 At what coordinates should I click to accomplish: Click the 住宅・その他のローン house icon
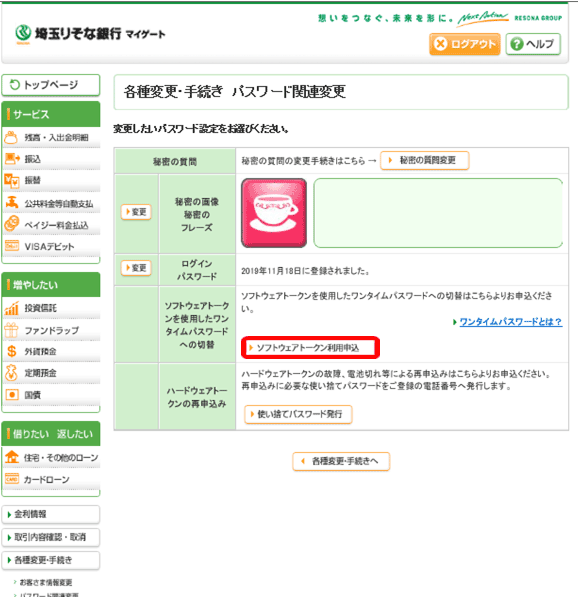[11, 457]
